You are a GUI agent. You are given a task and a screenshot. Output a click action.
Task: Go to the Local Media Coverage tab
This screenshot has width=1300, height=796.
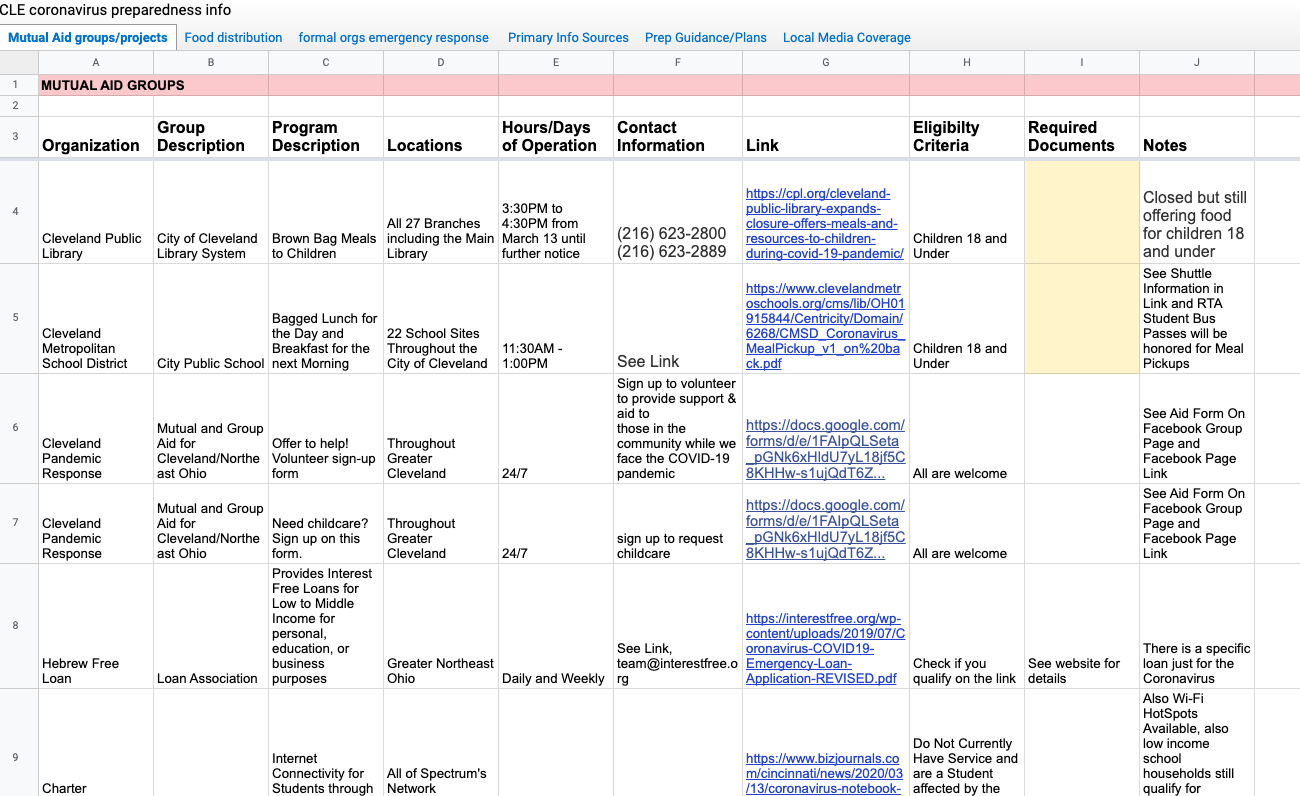point(847,38)
